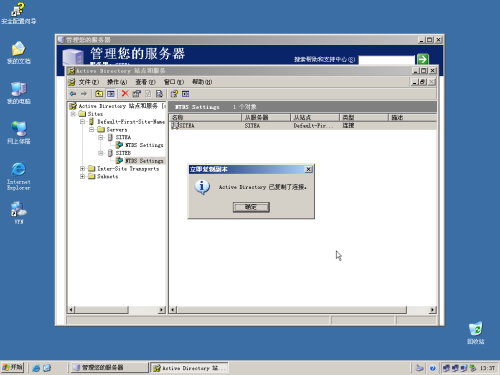Open the 窗口(W) menu
The height and width of the screenshot is (375, 500).
pos(174,82)
